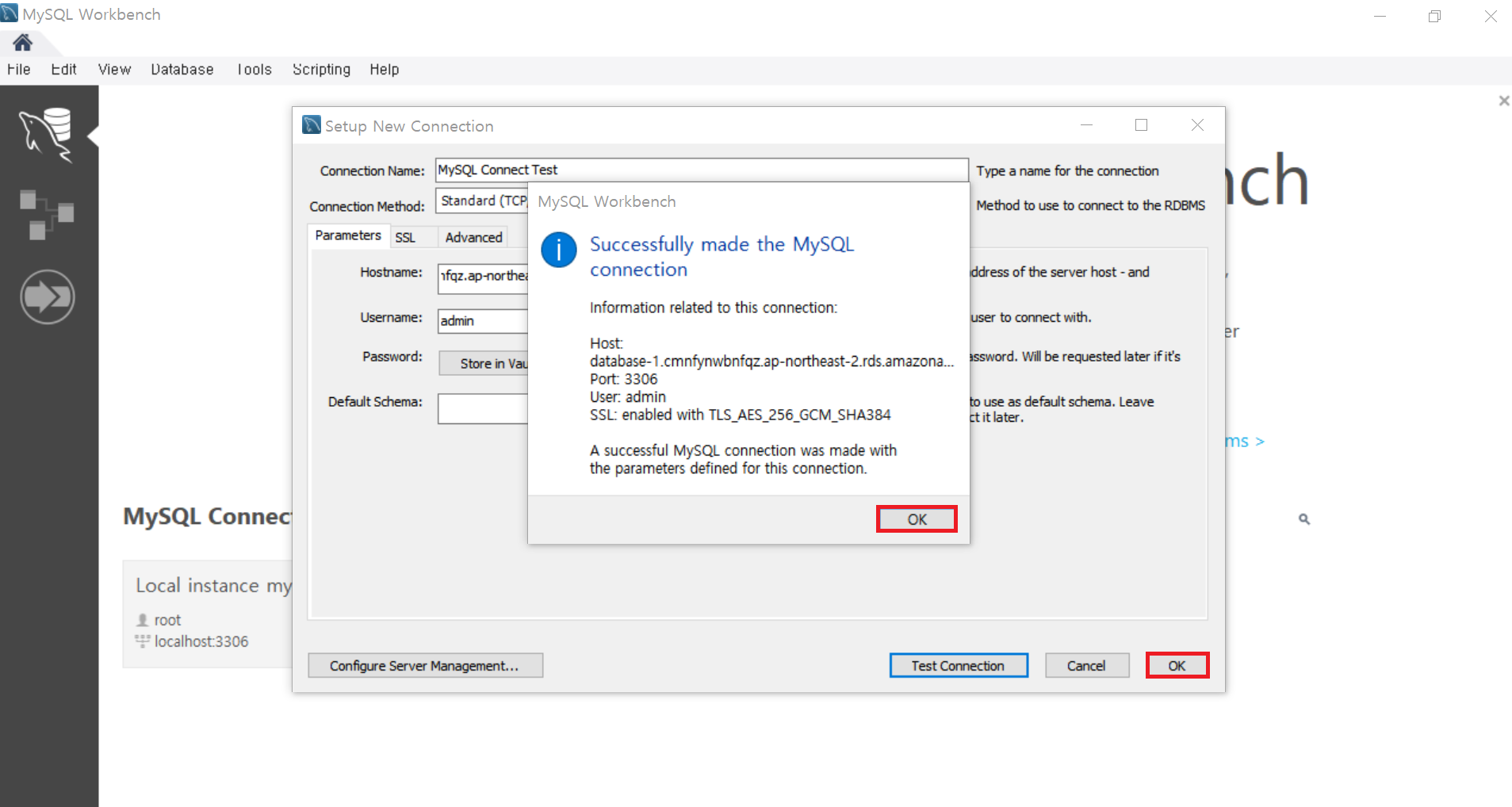Open the Local instance connection tile
This screenshot has width=1512, height=807.
click(208, 614)
